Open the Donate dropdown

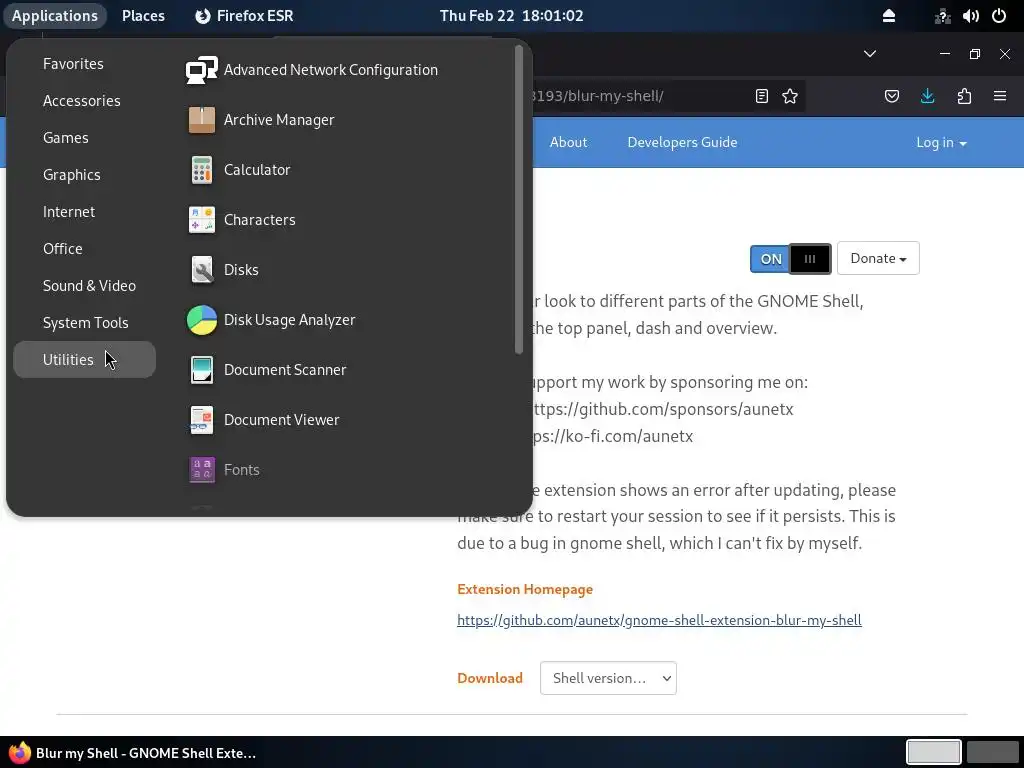coord(878,258)
